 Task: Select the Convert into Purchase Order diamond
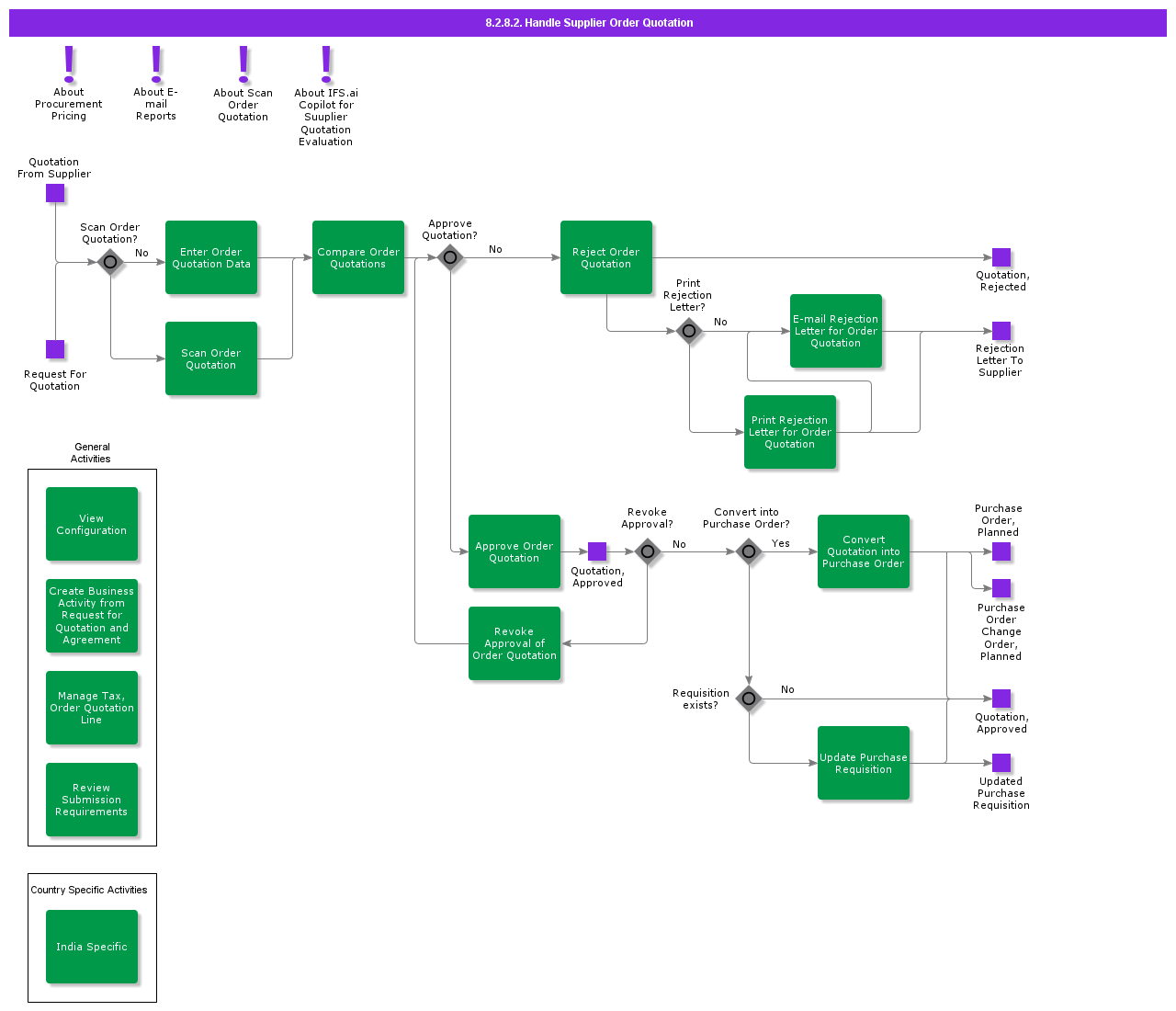point(749,551)
